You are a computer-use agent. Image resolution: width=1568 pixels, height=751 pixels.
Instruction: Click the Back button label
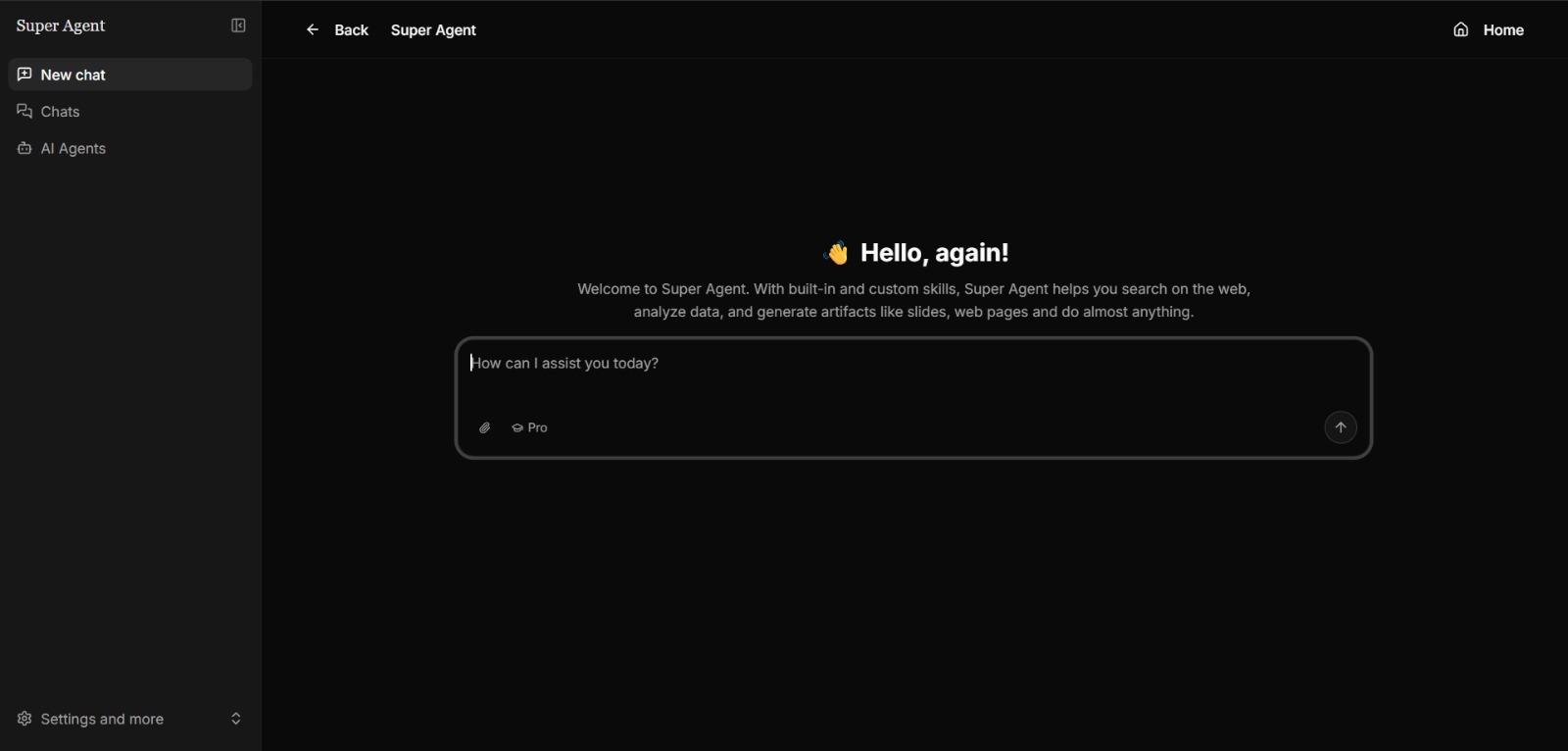pos(351,30)
